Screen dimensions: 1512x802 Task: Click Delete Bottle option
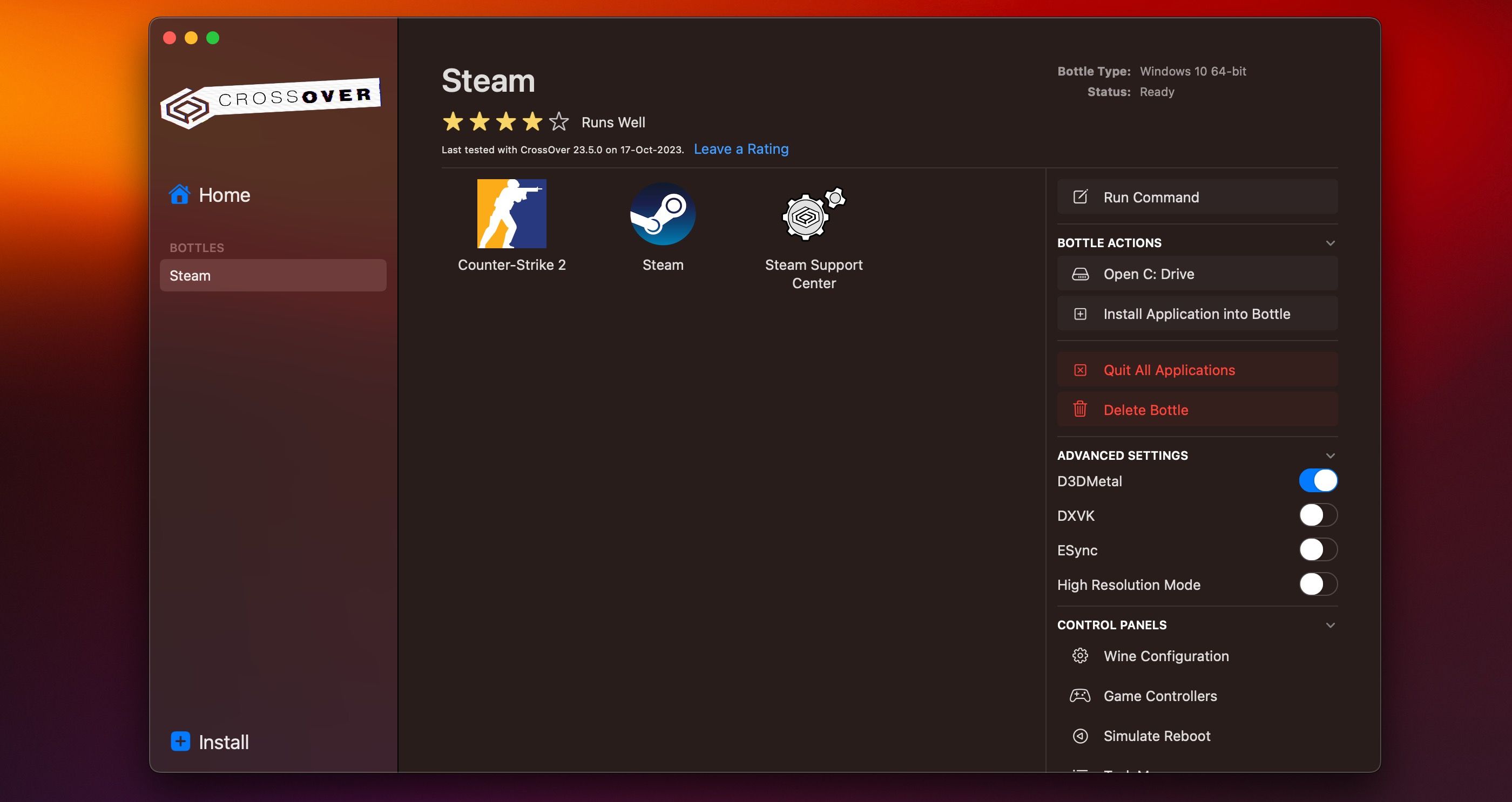(1145, 409)
